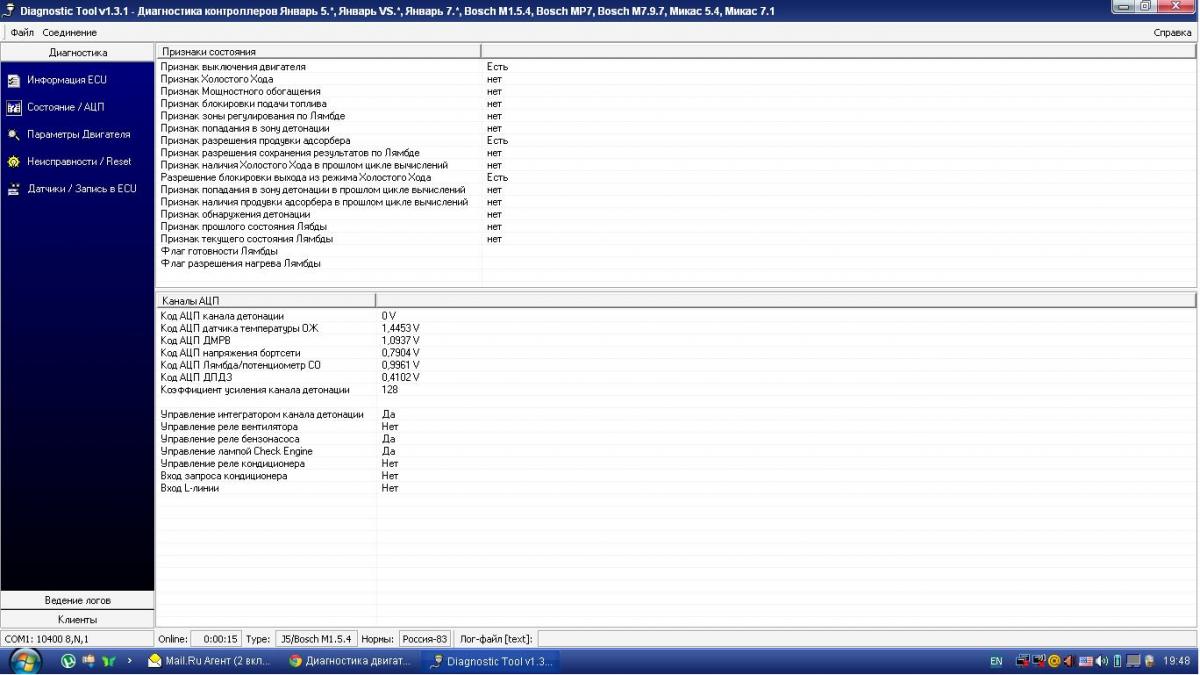Select row Код АЦП Лямбда/потенциометр СО
1200x675 pixels.
[x=676, y=365]
